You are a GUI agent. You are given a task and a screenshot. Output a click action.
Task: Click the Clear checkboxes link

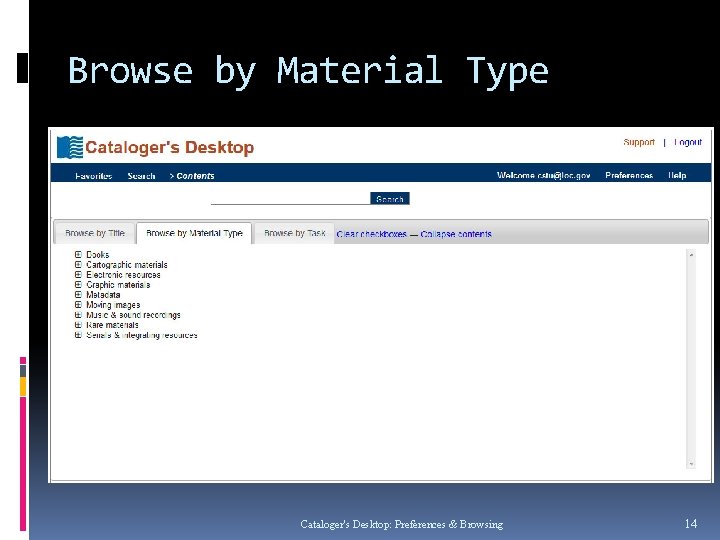371,234
